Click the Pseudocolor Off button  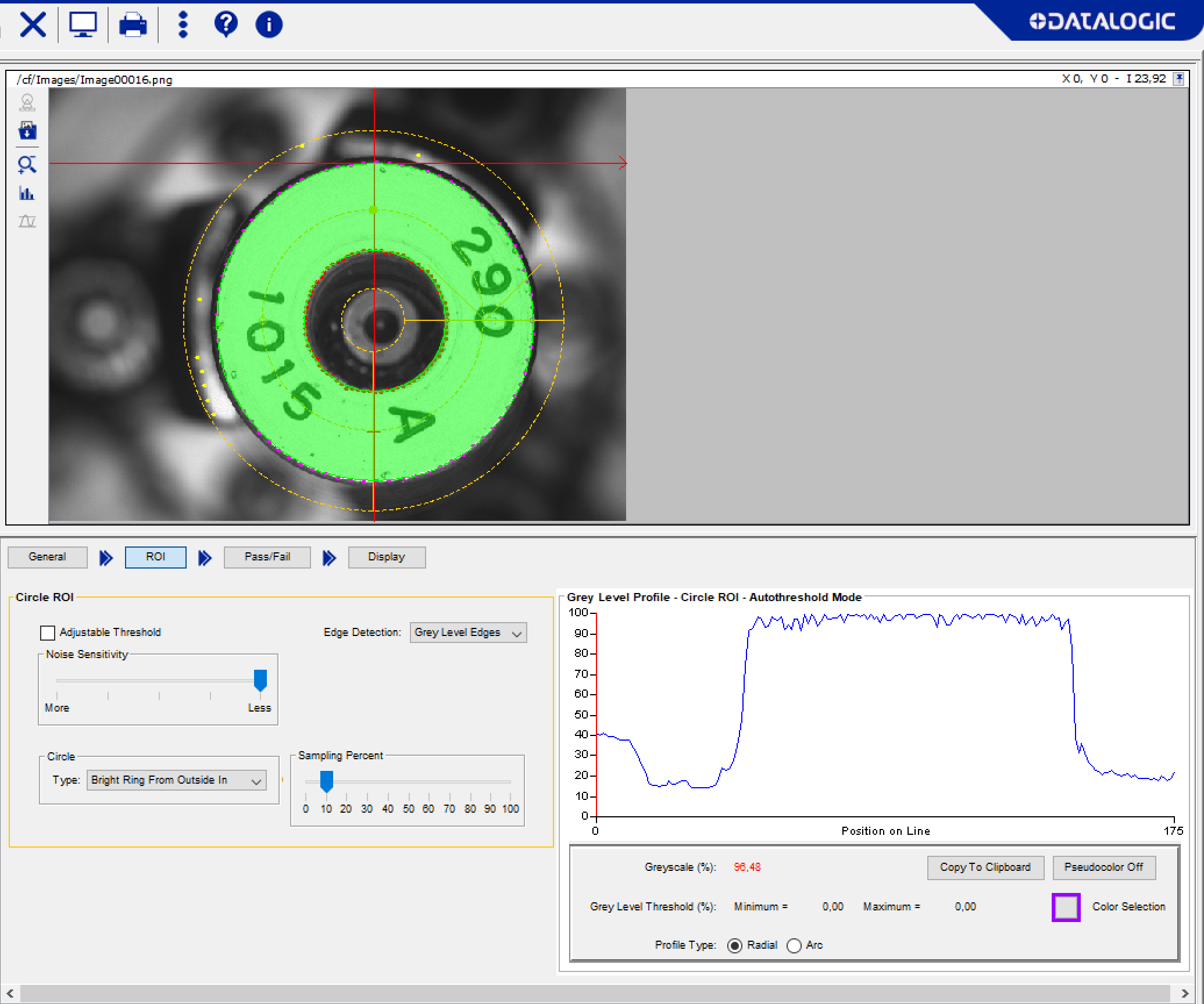click(x=1103, y=867)
